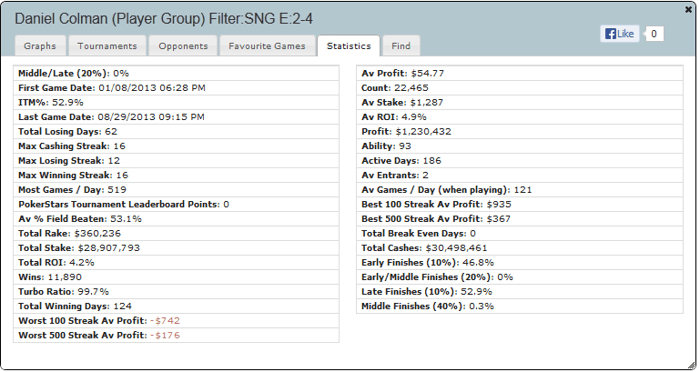Open the Graphs tab
Image resolution: width=700 pixels, height=372 pixels.
pyautogui.click(x=40, y=46)
